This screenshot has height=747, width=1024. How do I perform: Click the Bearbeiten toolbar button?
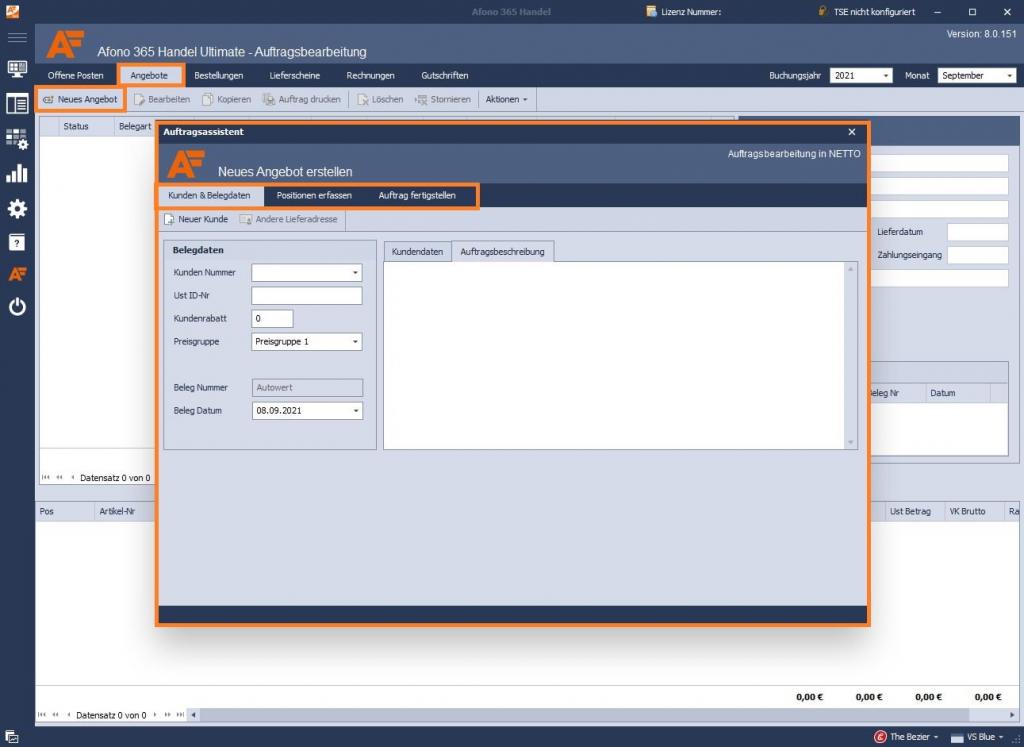pyautogui.click(x=162, y=99)
